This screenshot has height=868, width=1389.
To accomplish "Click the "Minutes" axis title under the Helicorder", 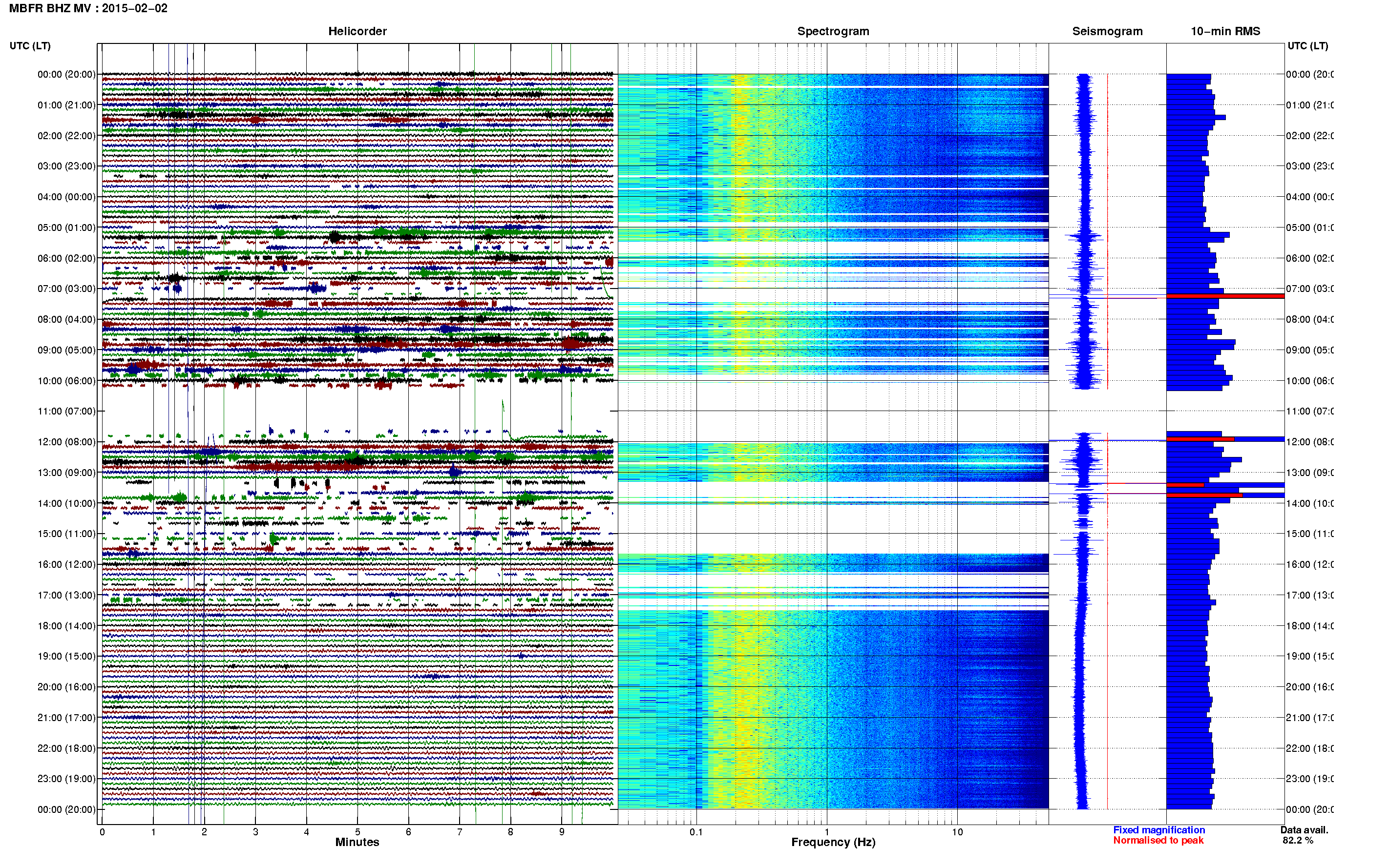I will [357, 842].
